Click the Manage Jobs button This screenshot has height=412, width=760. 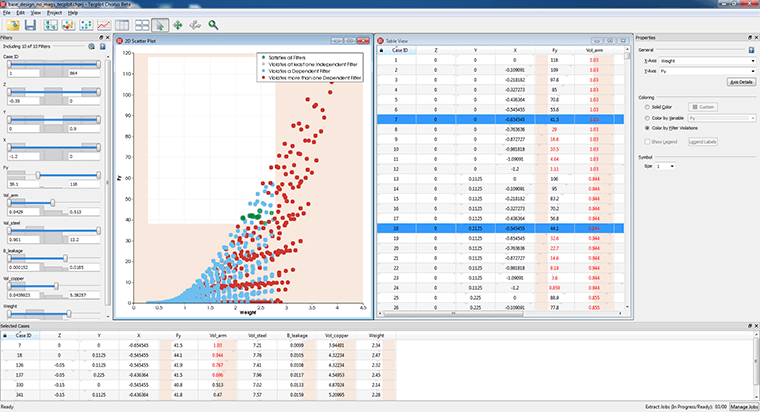744,407
